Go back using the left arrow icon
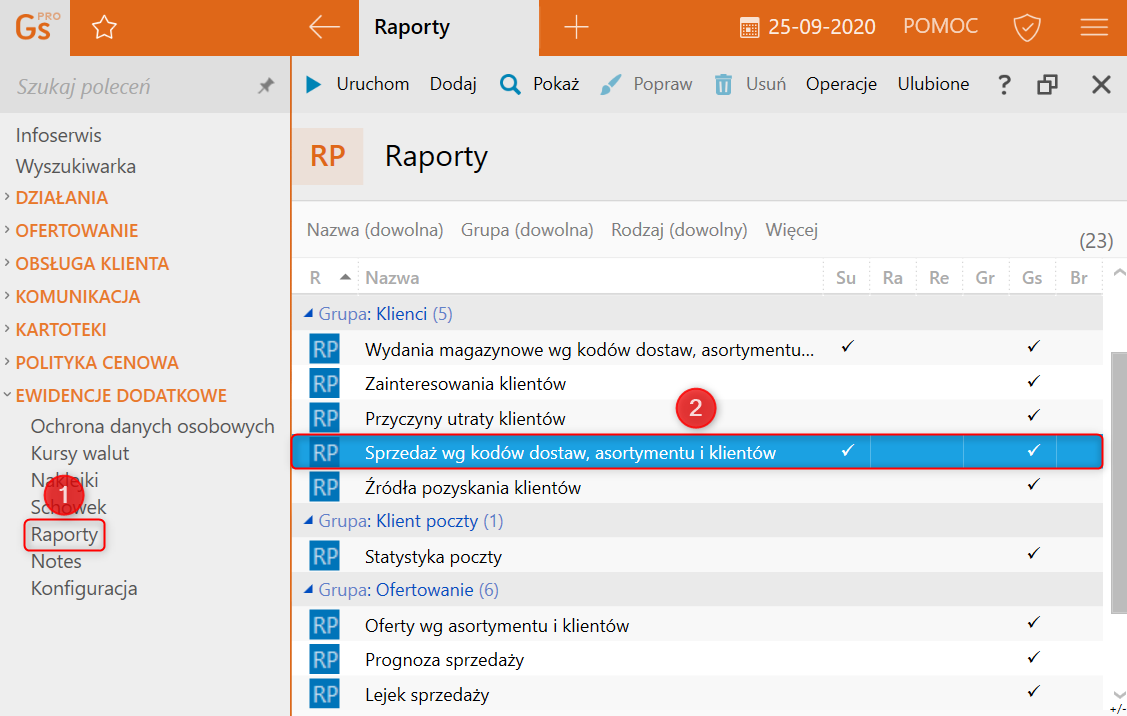Viewport: 1127px width, 716px height. [x=325, y=28]
